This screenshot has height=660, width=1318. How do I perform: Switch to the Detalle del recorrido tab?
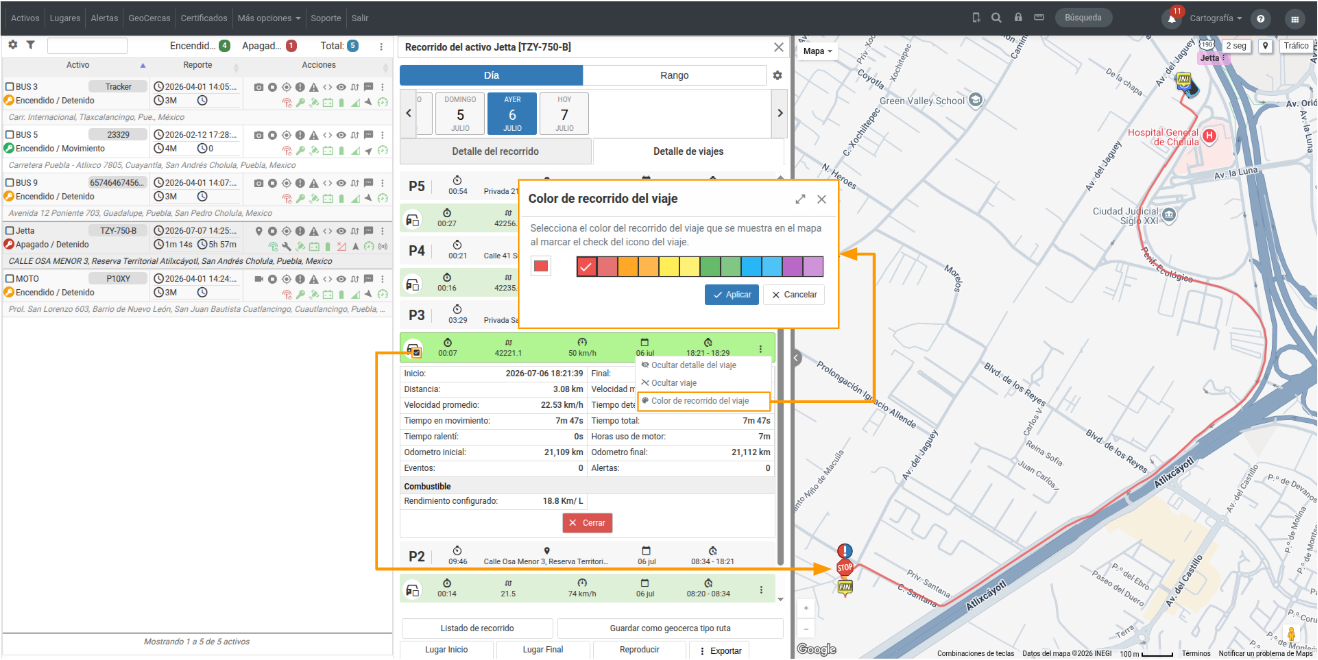coord(495,151)
